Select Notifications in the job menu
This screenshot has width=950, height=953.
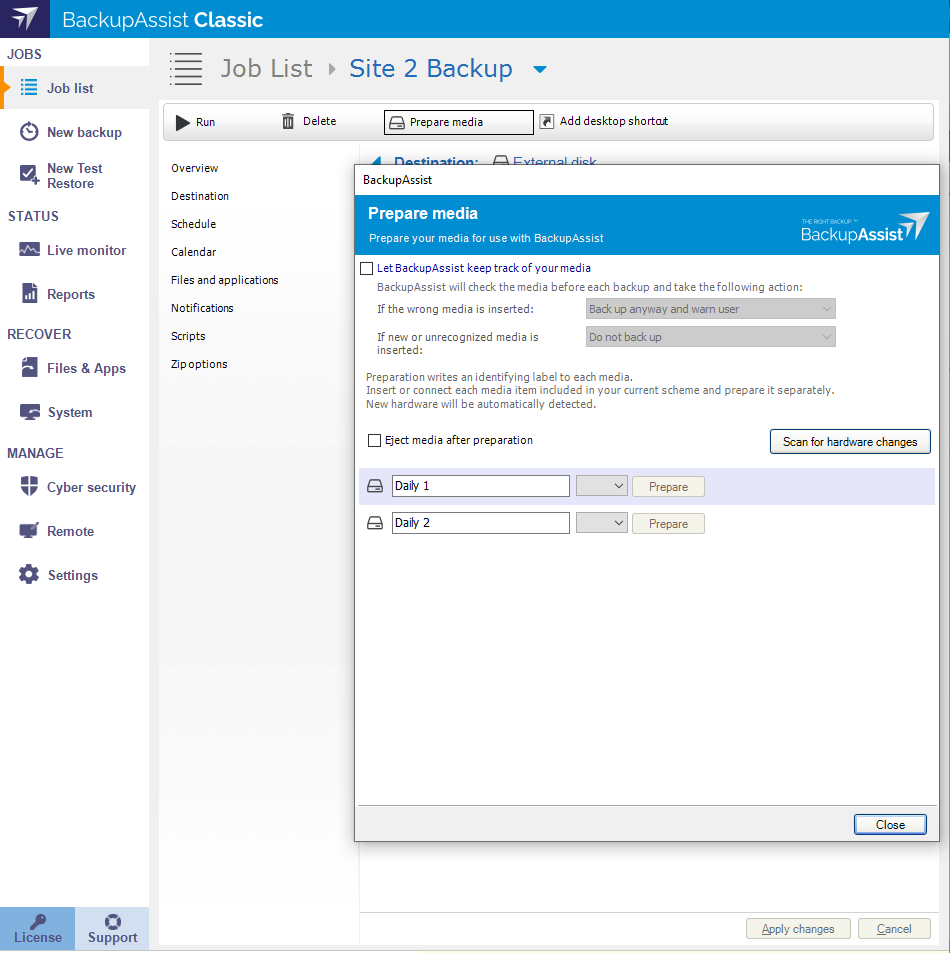[x=202, y=308]
